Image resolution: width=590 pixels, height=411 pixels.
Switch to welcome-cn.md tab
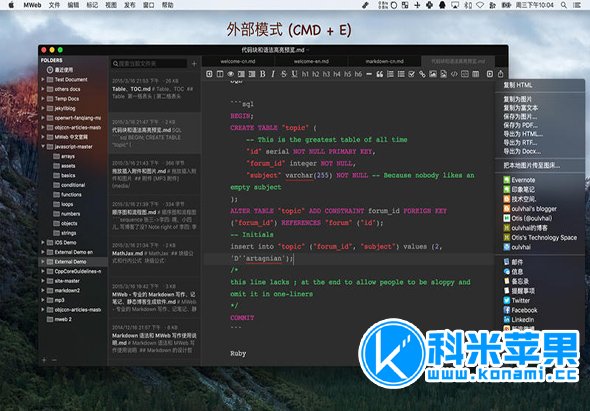click(238, 61)
